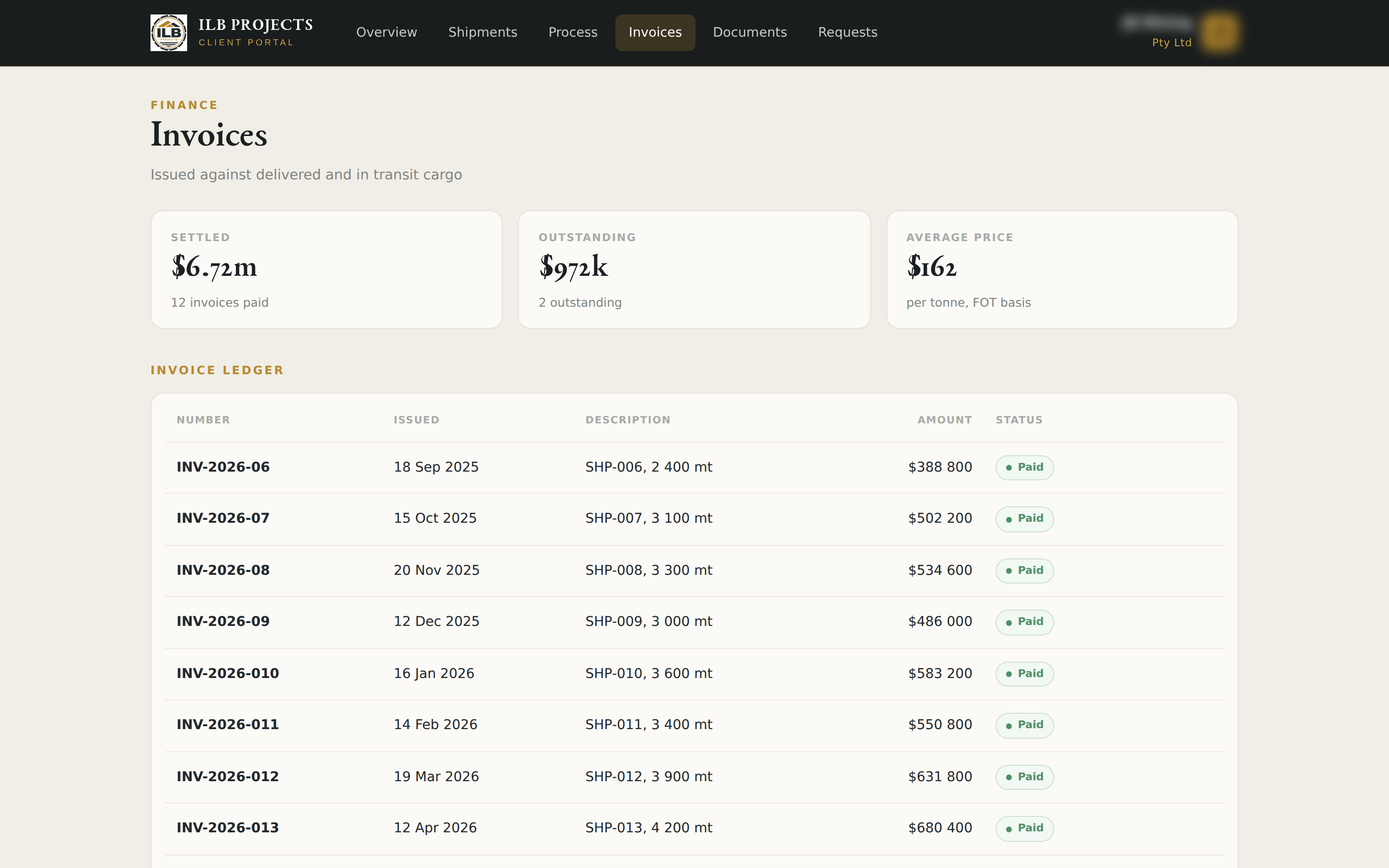Switch to the Process tab
Screen dimensions: 1389x868
click(x=573, y=32)
